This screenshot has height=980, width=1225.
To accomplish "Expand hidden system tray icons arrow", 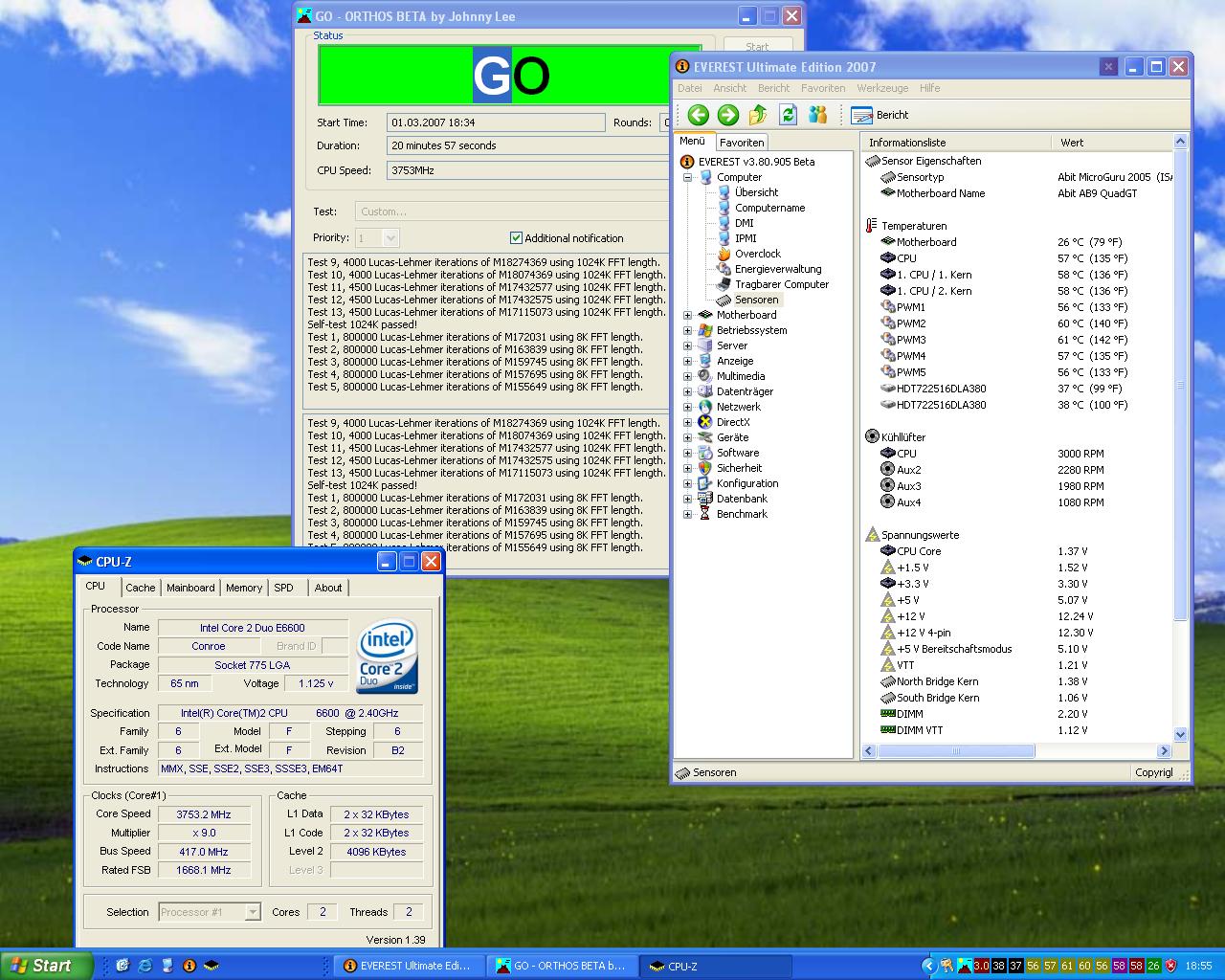I will pyautogui.click(x=927, y=966).
